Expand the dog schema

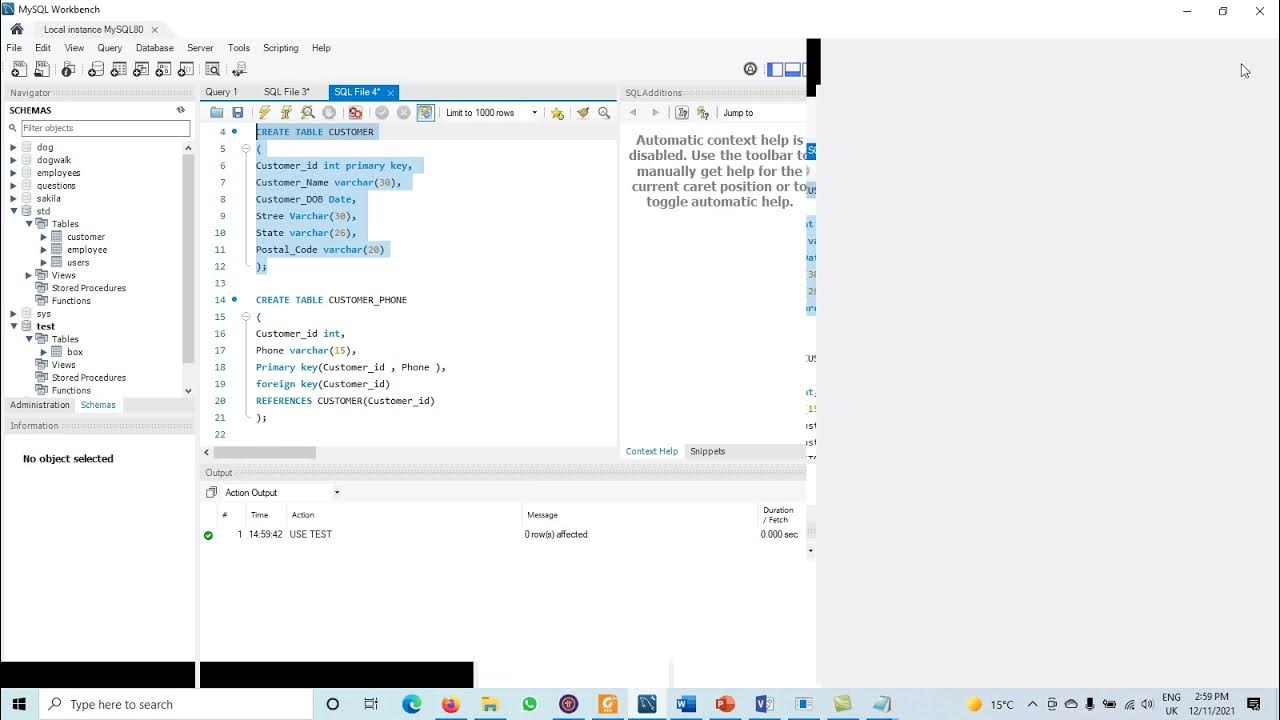coord(14,147)
